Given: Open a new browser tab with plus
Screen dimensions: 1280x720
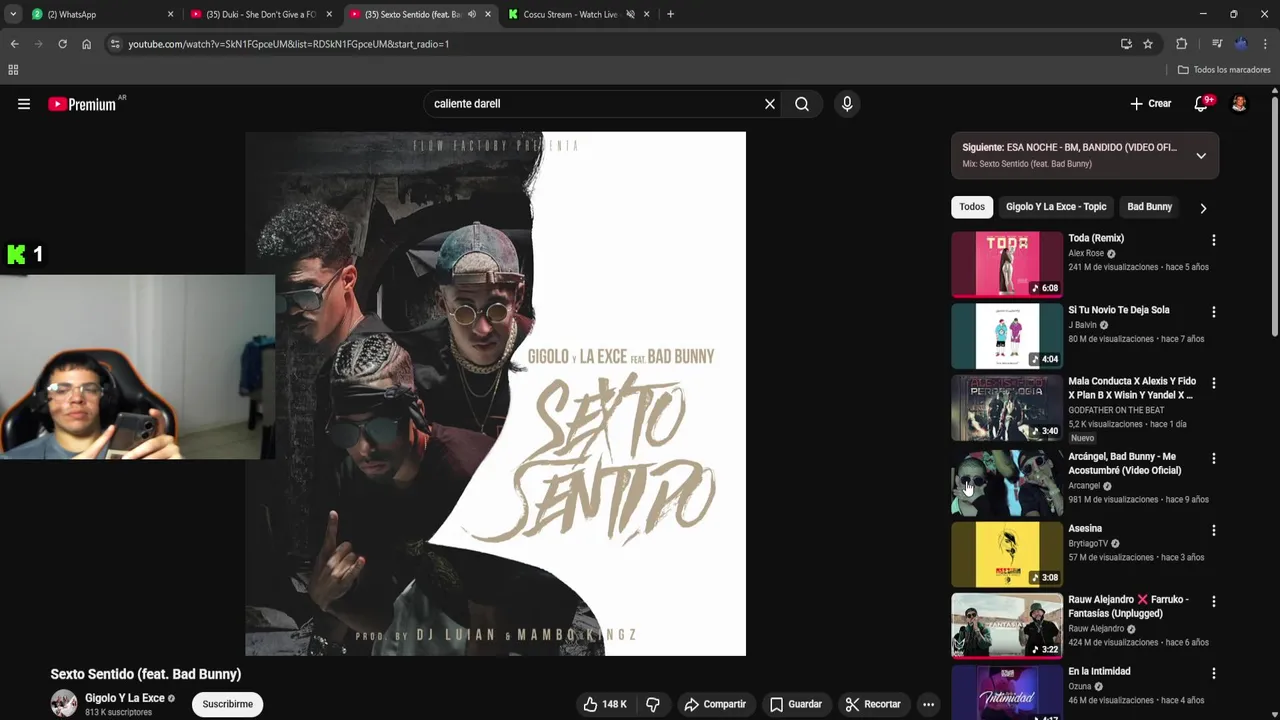Looking at the screenshot, I should [670, 14].
